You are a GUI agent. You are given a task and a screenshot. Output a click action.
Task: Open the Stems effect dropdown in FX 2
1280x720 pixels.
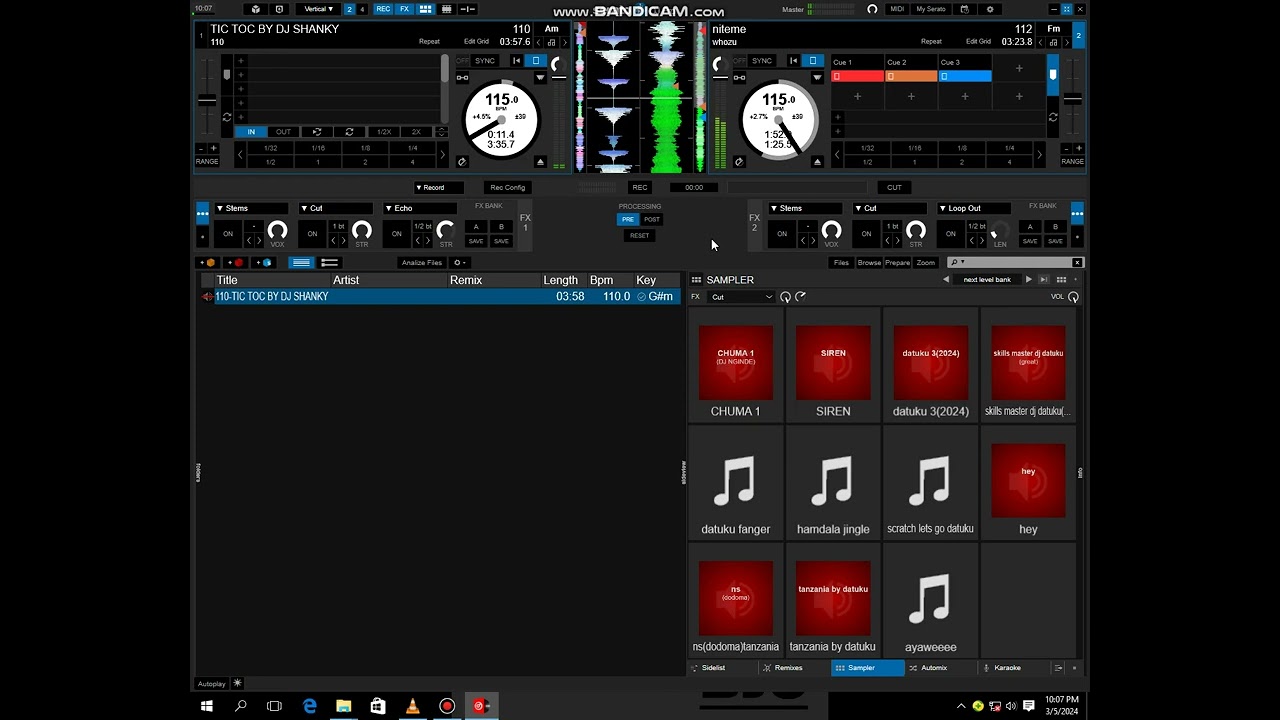tap(806, 209)
